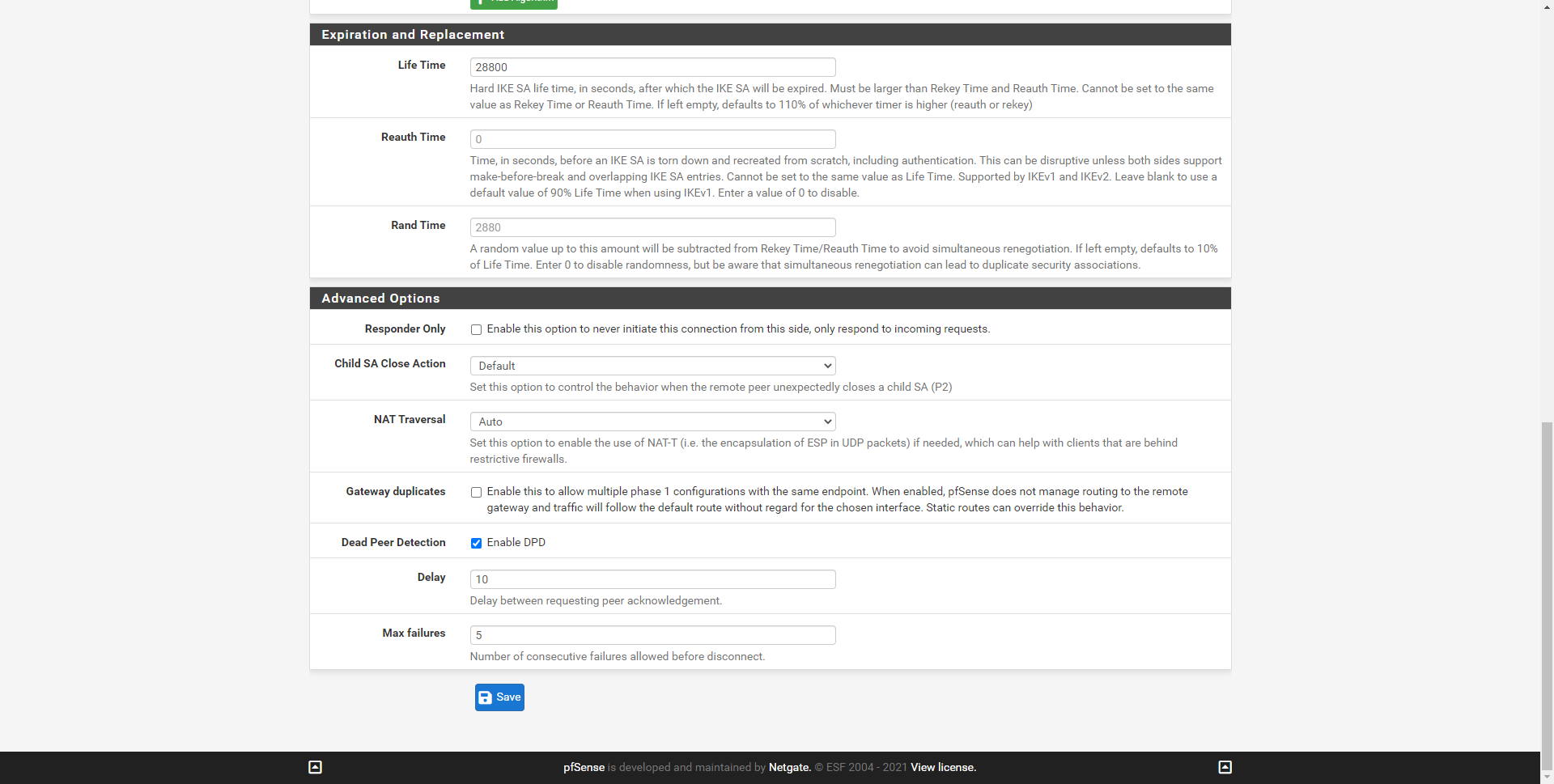
Task: Click the Child SA Close Action label
Action: [x=390, y=363]
